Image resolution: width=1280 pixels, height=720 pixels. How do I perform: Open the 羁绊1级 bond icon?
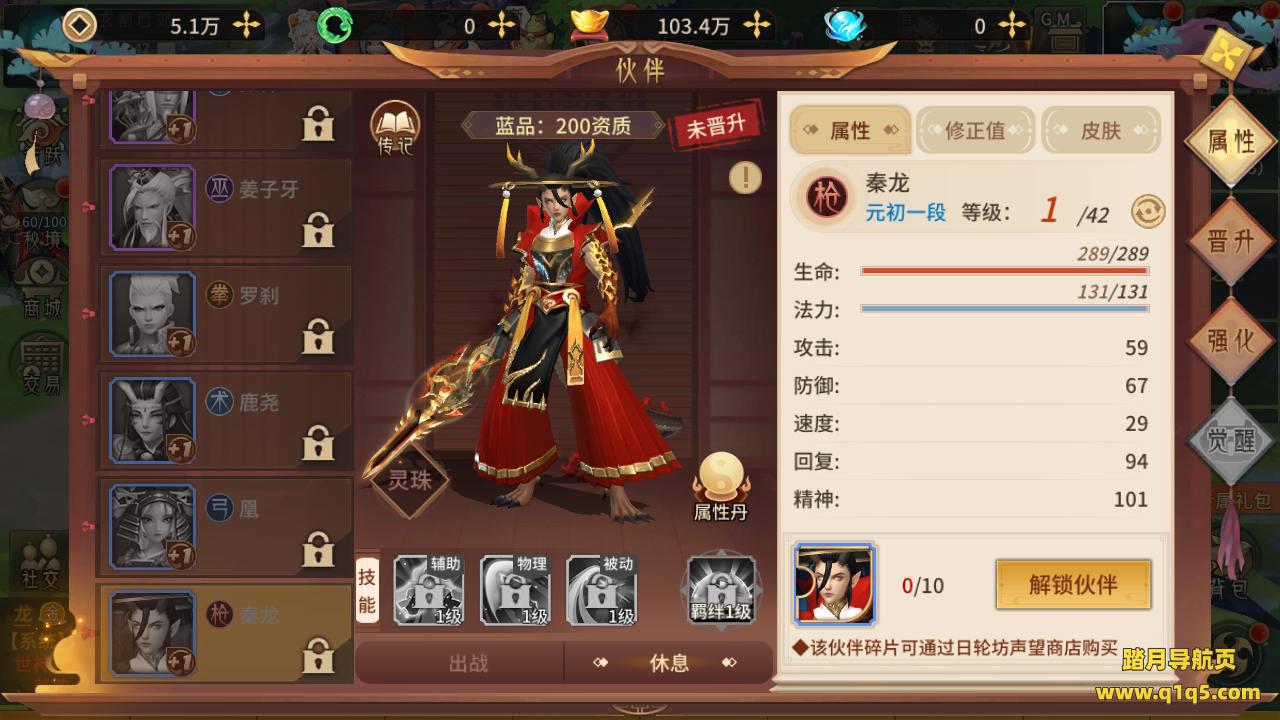tap(721, 590)
